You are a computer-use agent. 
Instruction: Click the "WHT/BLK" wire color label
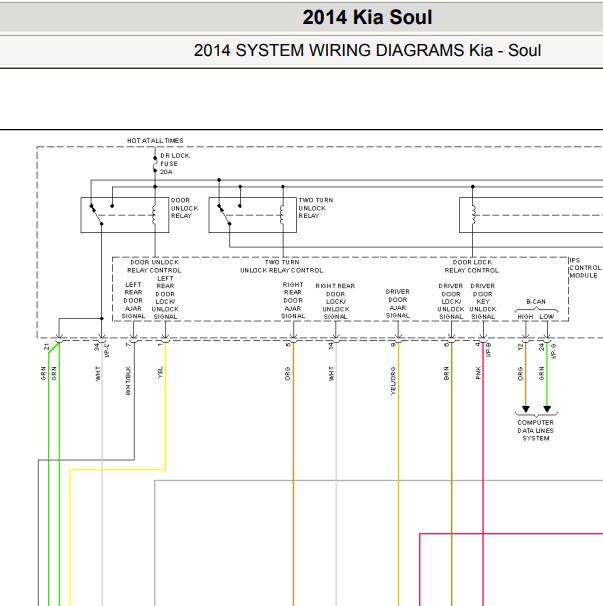point(128,381)
